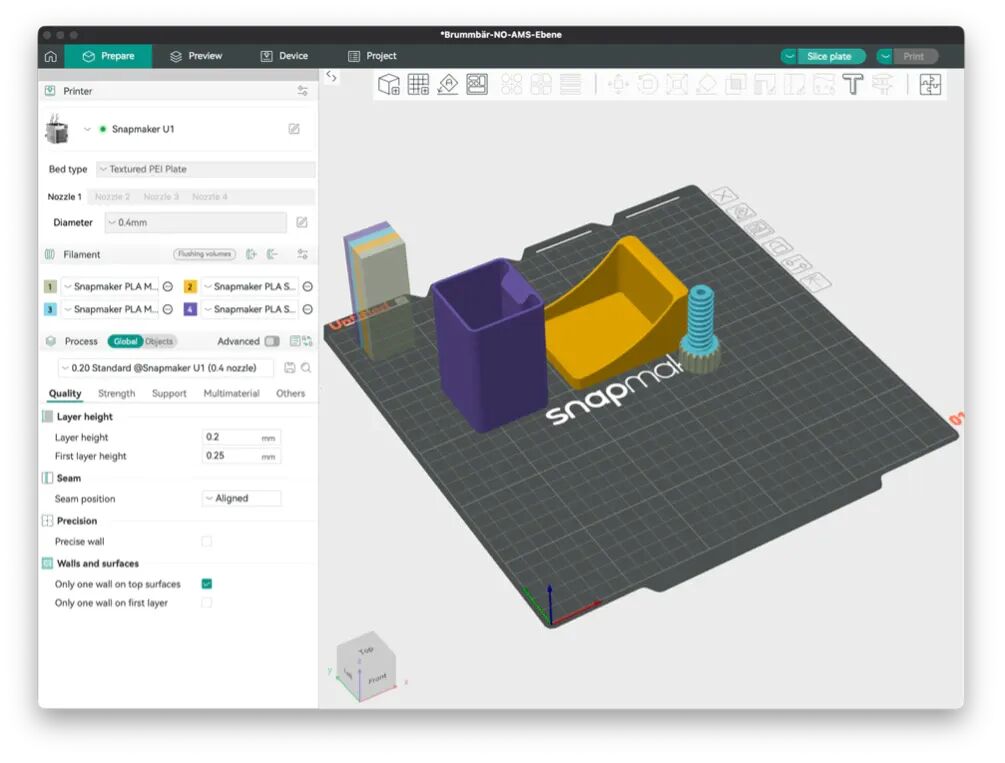Screen dimensions: 1005x763
Task: Switch to the Device tab
Action: point(284,56)
